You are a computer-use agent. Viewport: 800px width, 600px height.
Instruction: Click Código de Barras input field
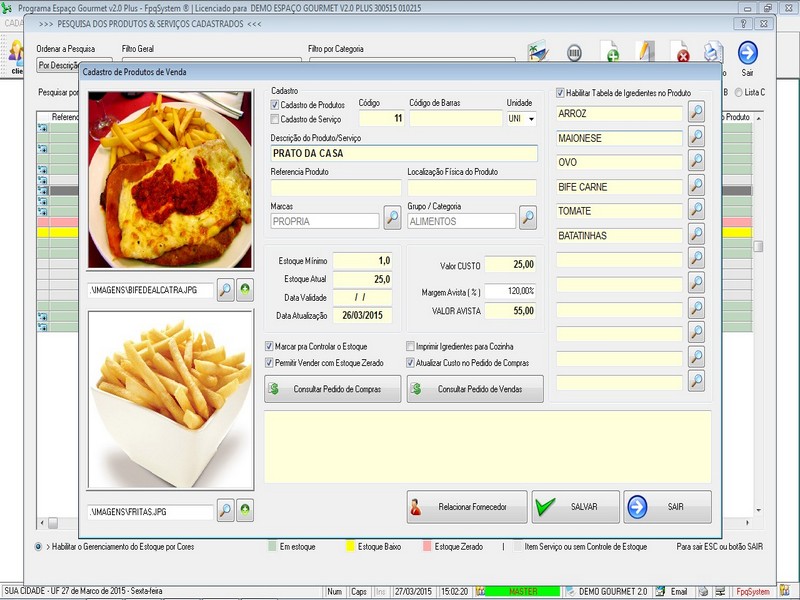click(x=456, y=118)
